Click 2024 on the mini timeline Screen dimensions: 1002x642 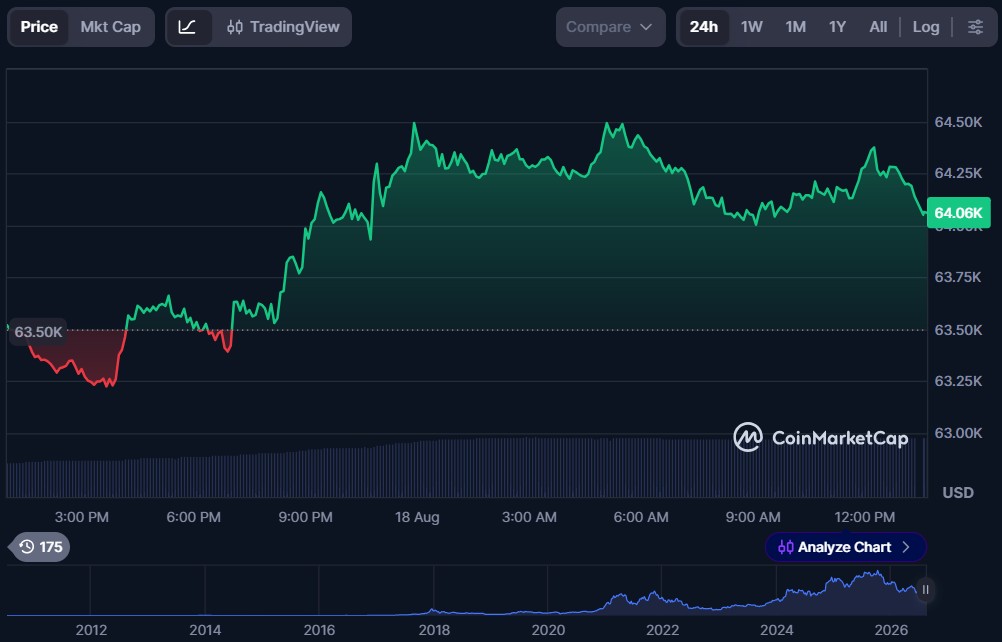click(x=777, y=631)
